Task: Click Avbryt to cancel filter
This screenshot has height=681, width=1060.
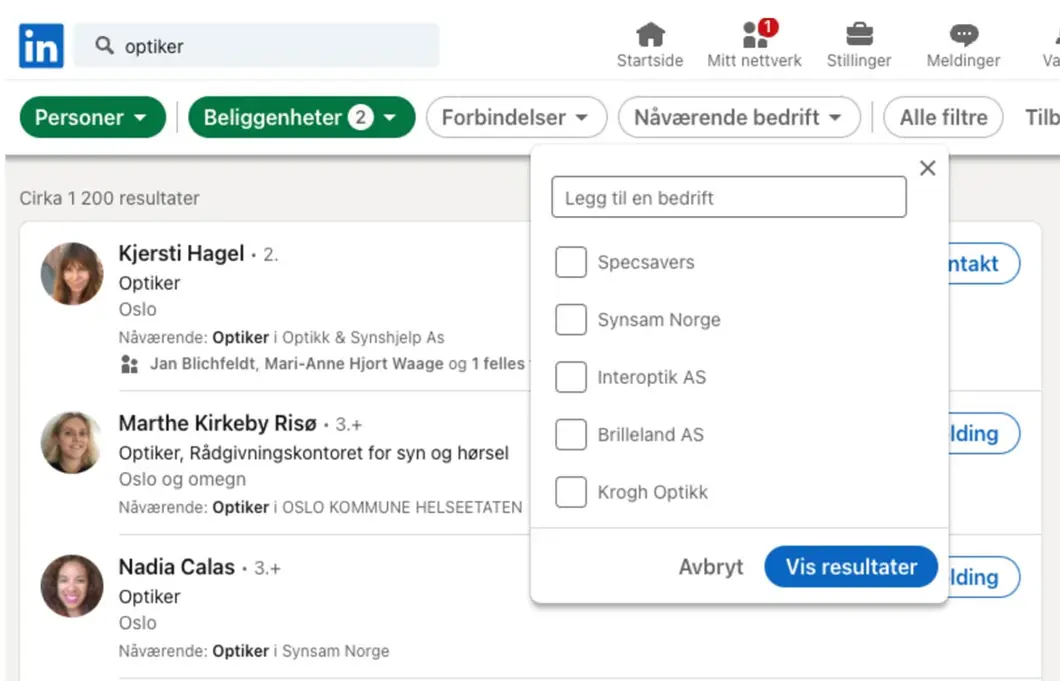Action: (710, 567)
